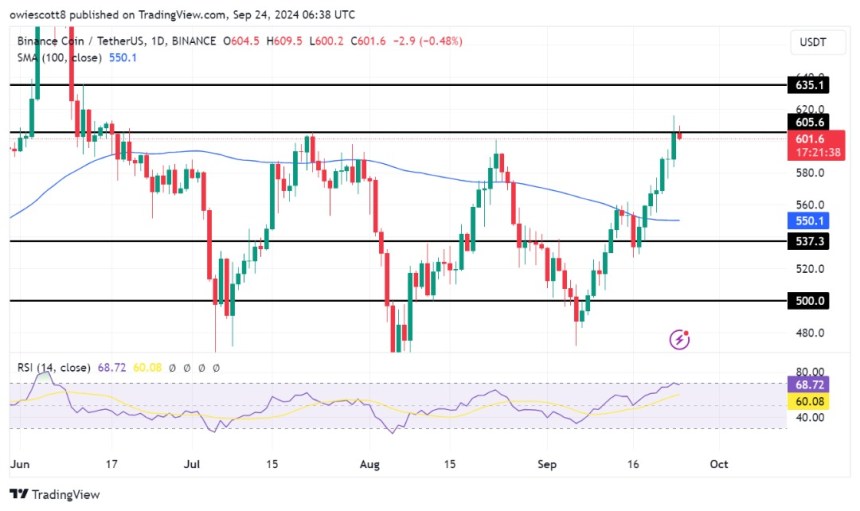Click the 500.0 support level label
This screenshot has width=860, height=511.
pyautogui.click(x=808, y=300)
